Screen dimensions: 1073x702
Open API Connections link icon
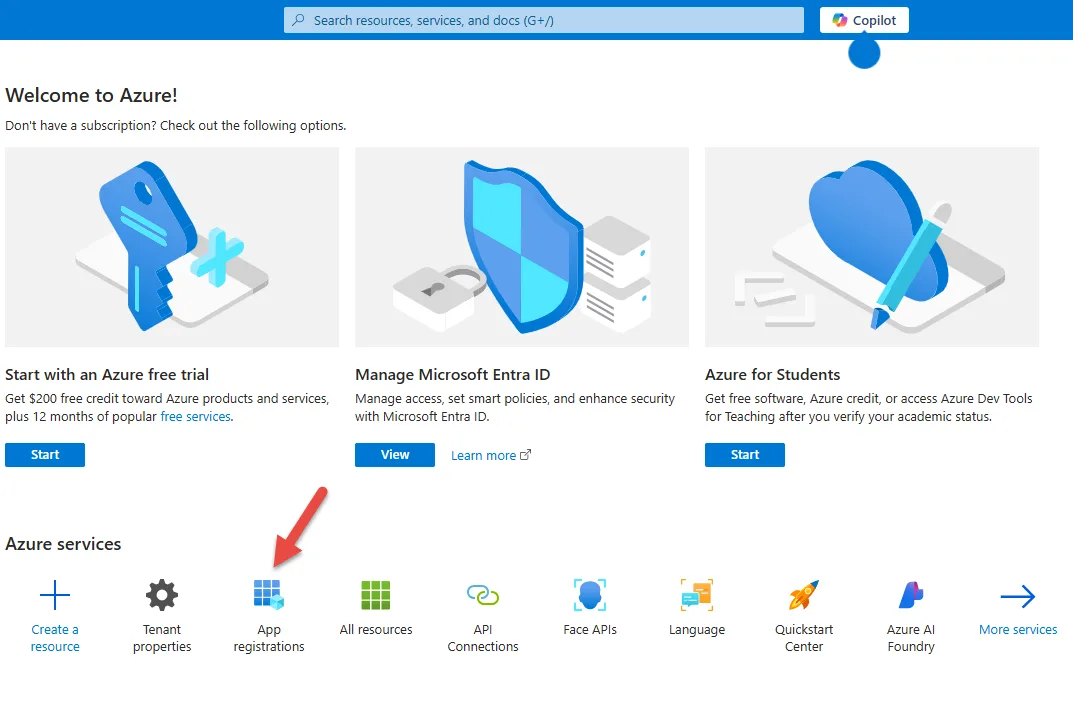(482, 595)
